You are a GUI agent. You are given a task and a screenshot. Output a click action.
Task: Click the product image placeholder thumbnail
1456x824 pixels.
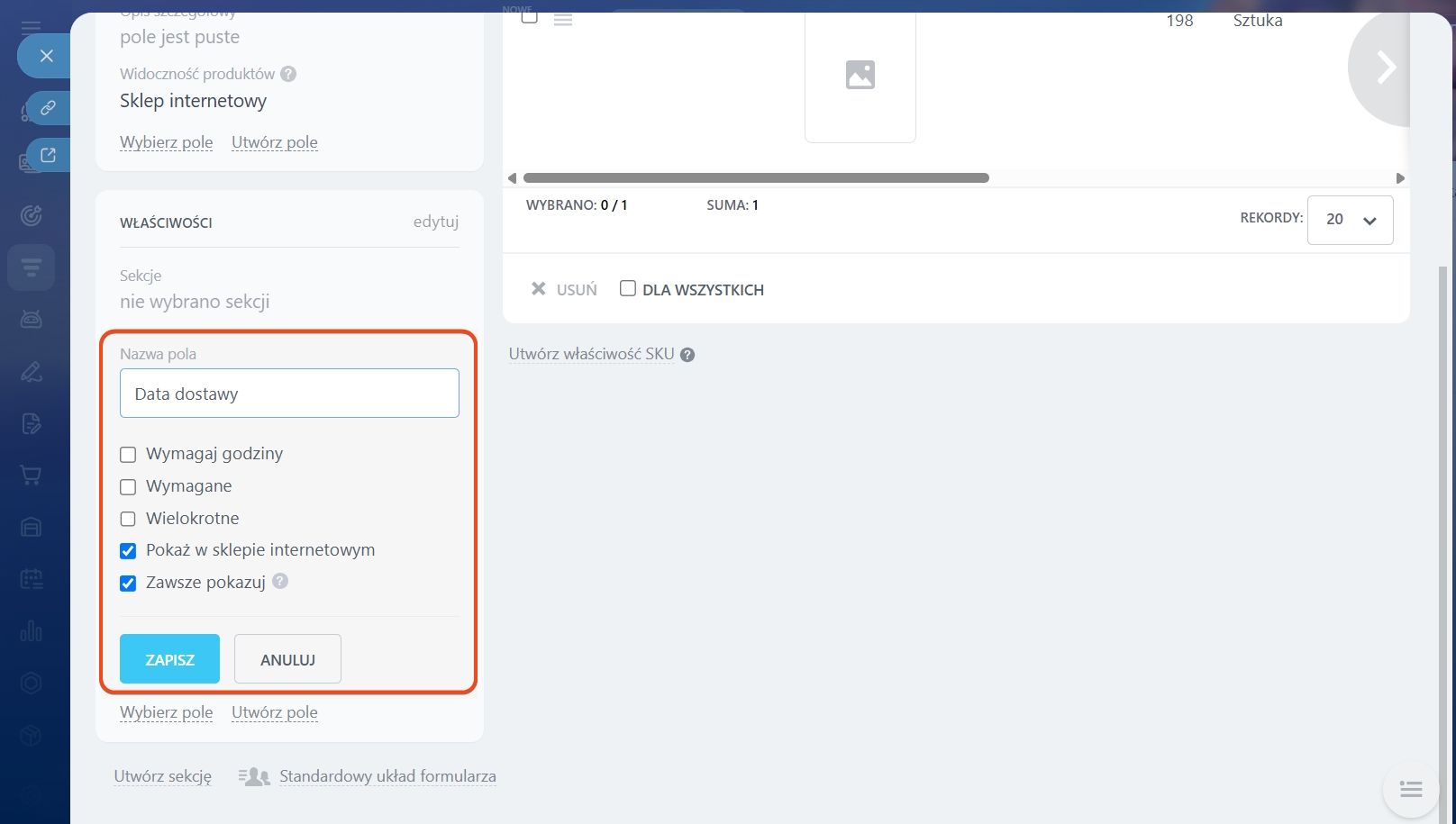[x=860, y=76]
